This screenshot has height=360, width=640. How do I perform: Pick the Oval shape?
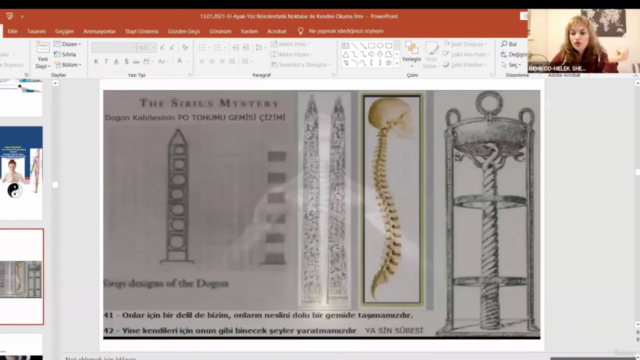point(380,45)
